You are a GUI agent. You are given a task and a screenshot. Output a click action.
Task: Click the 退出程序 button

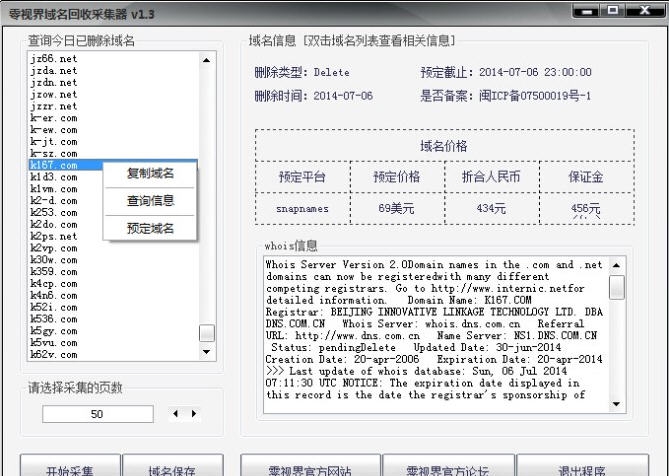click(x=582, y=467)
